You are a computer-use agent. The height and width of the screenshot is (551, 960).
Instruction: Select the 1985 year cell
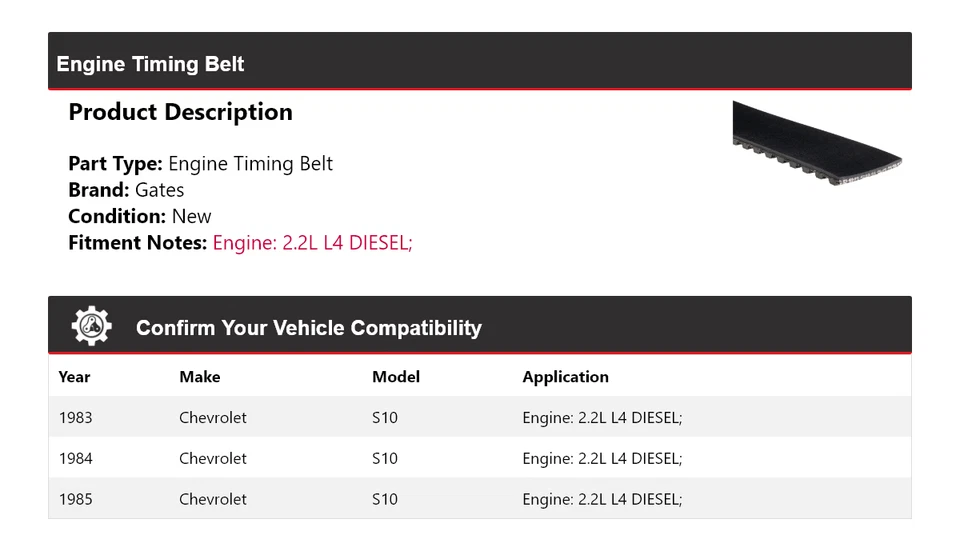[76, 499]
